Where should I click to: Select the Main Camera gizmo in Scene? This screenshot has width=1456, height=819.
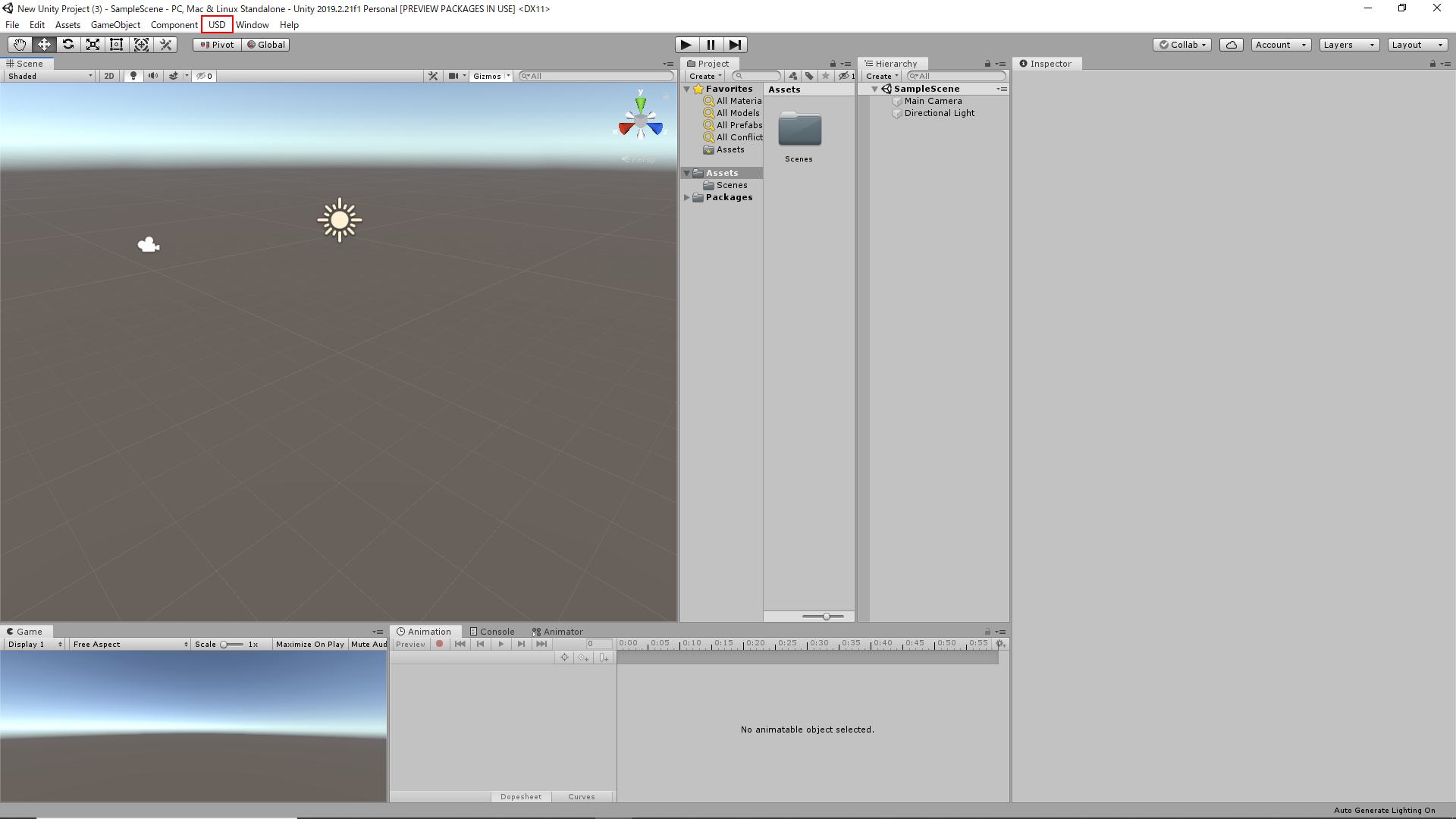pos(149,244)
